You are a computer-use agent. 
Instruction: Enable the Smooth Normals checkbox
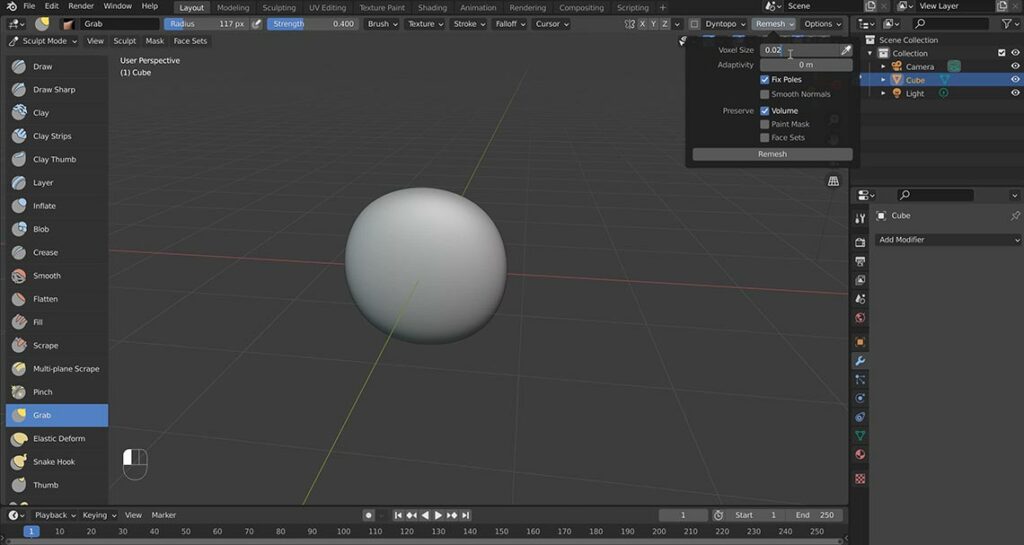pos(765,95)
